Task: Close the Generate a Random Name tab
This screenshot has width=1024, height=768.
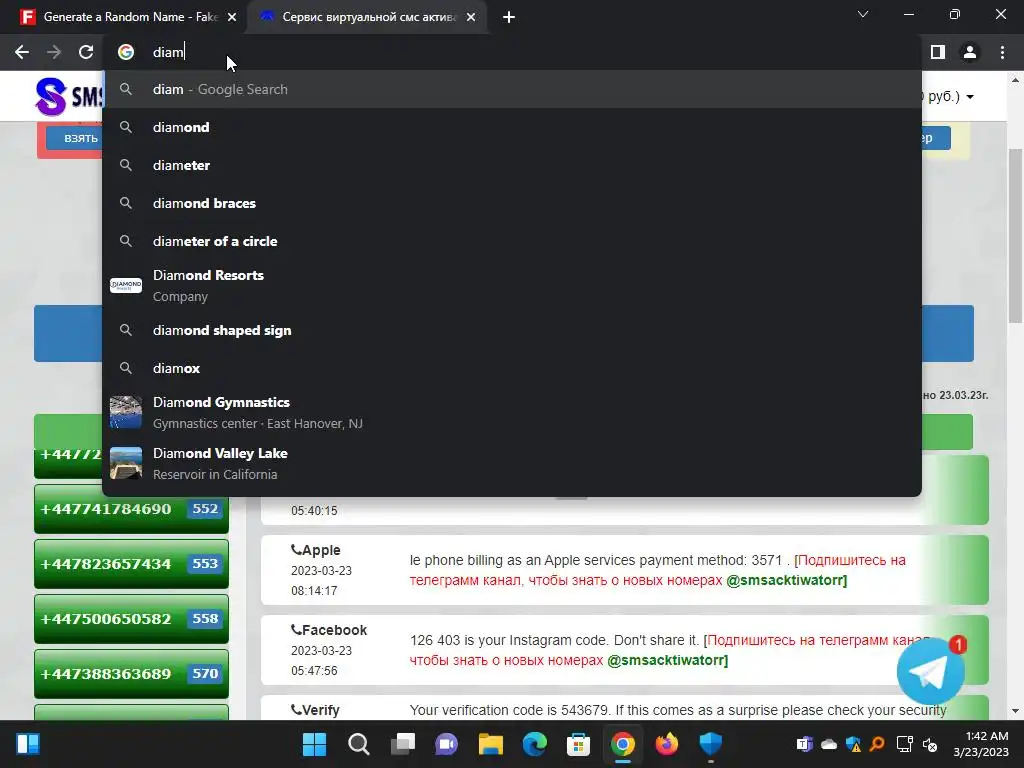Action: coord(232,17)
